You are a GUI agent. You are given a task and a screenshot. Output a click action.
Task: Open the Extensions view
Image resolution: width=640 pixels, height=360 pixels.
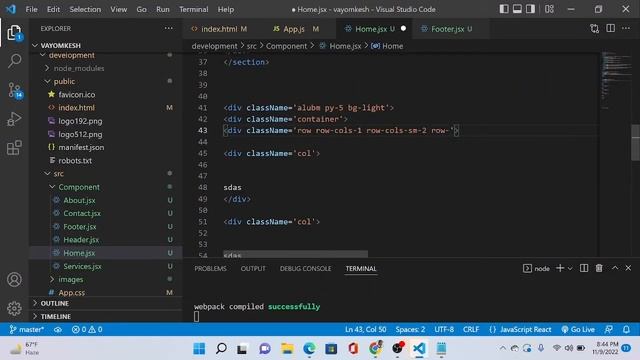[14, 148]
